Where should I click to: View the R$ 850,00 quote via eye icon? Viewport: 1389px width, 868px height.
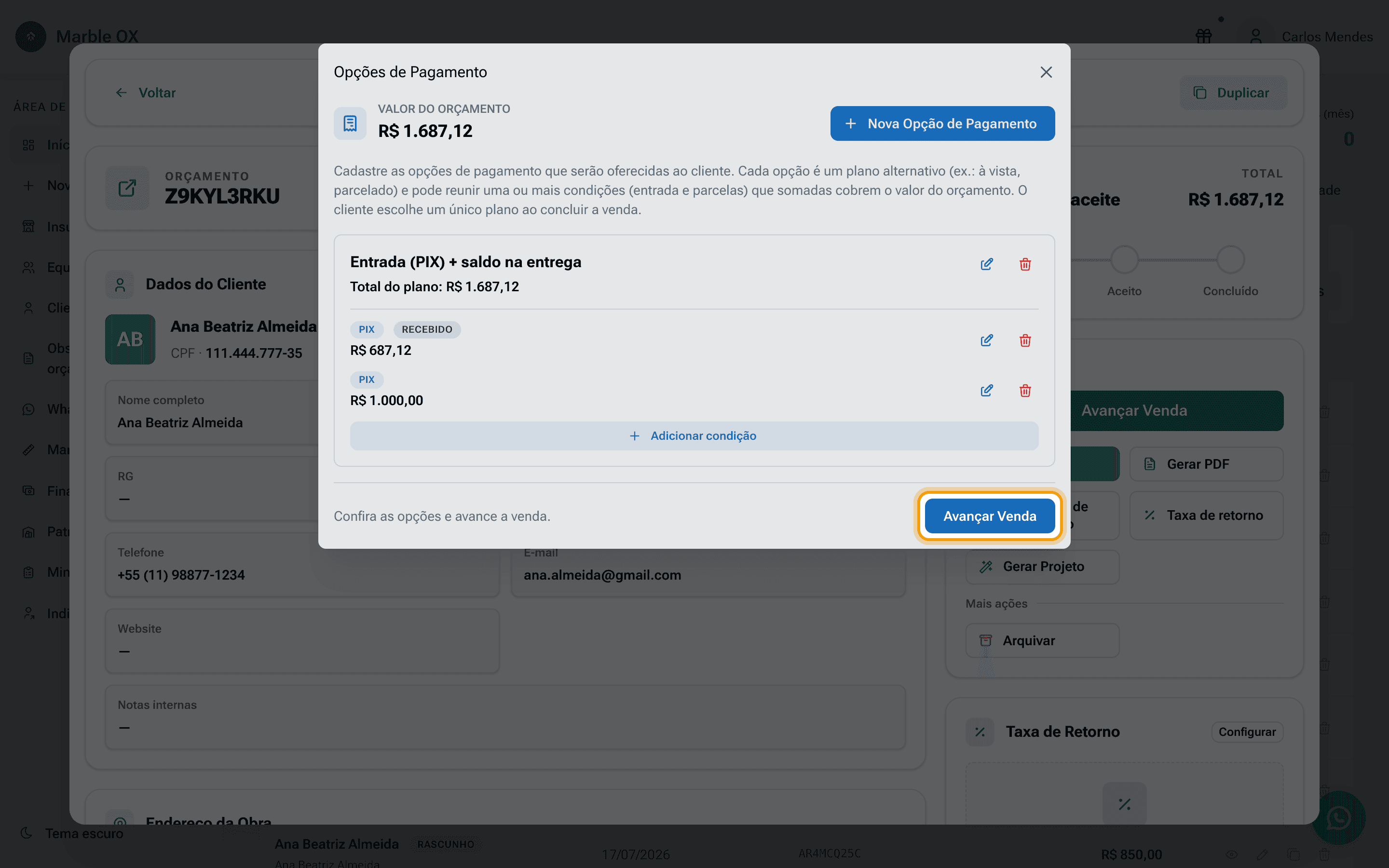(x=1231, y=855)
